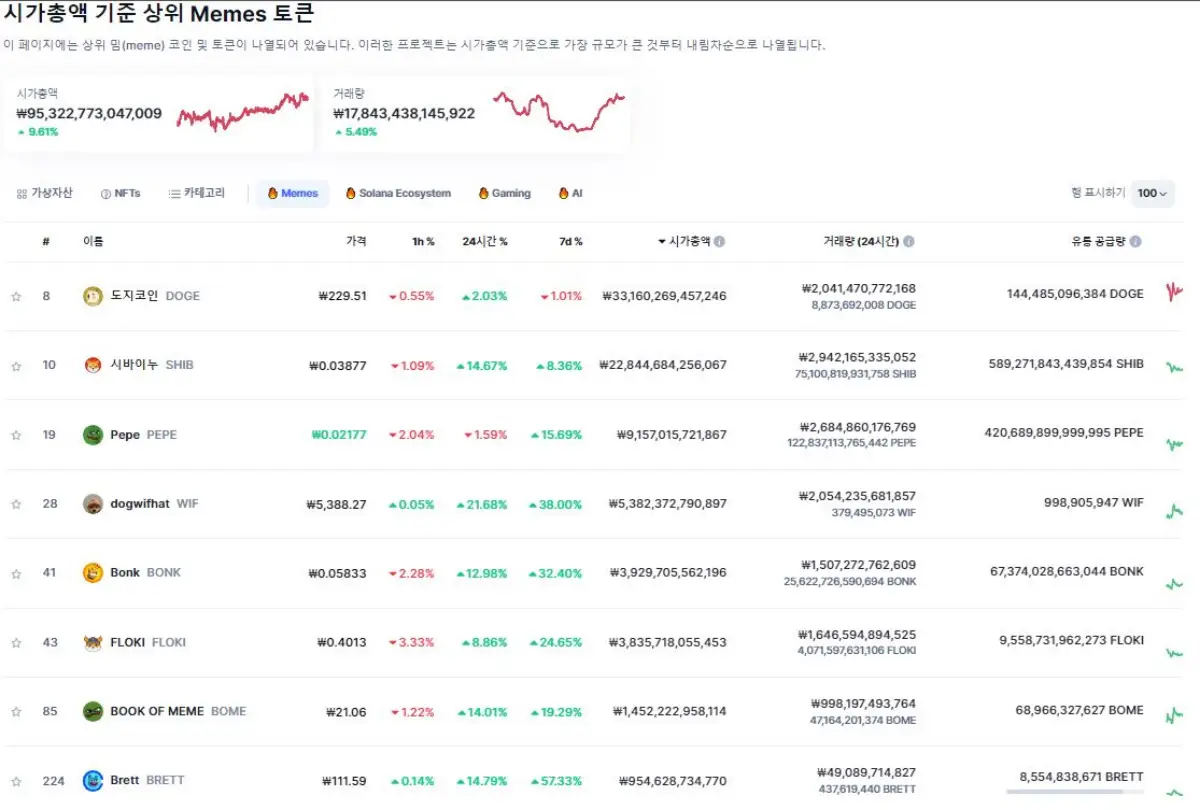Click the BRETT circulating supply progress bar
Viewport: 1200px width, 810px height.
pos(1075,792)
